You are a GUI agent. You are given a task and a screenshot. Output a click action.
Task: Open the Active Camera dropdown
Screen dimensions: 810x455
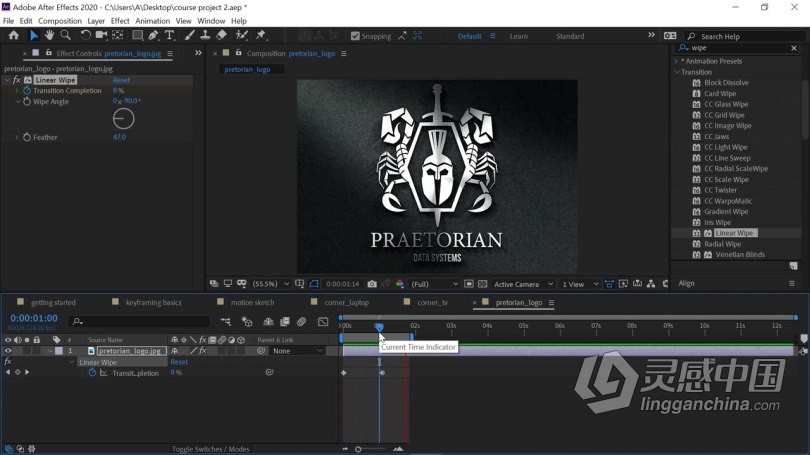(x=523, y=284)
